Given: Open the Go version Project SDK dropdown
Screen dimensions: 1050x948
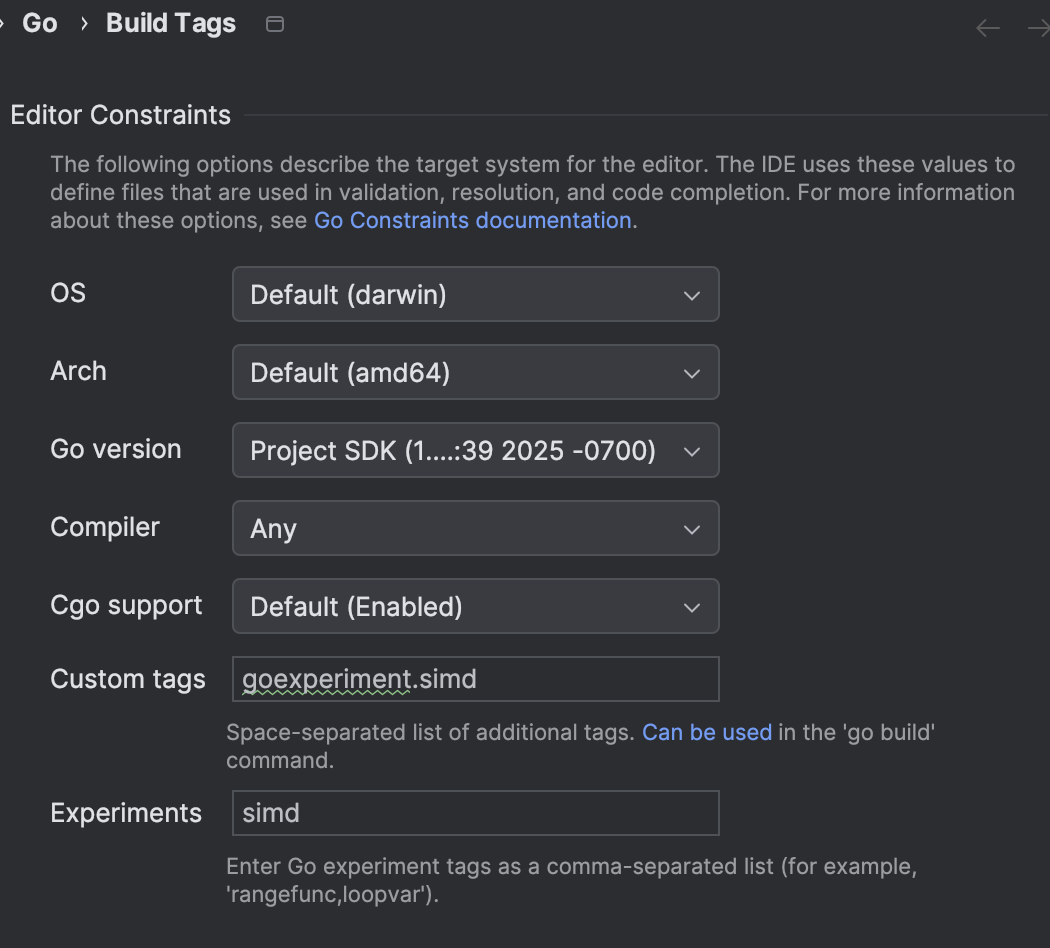Looking at the screenshot, I should coord(475,450).
